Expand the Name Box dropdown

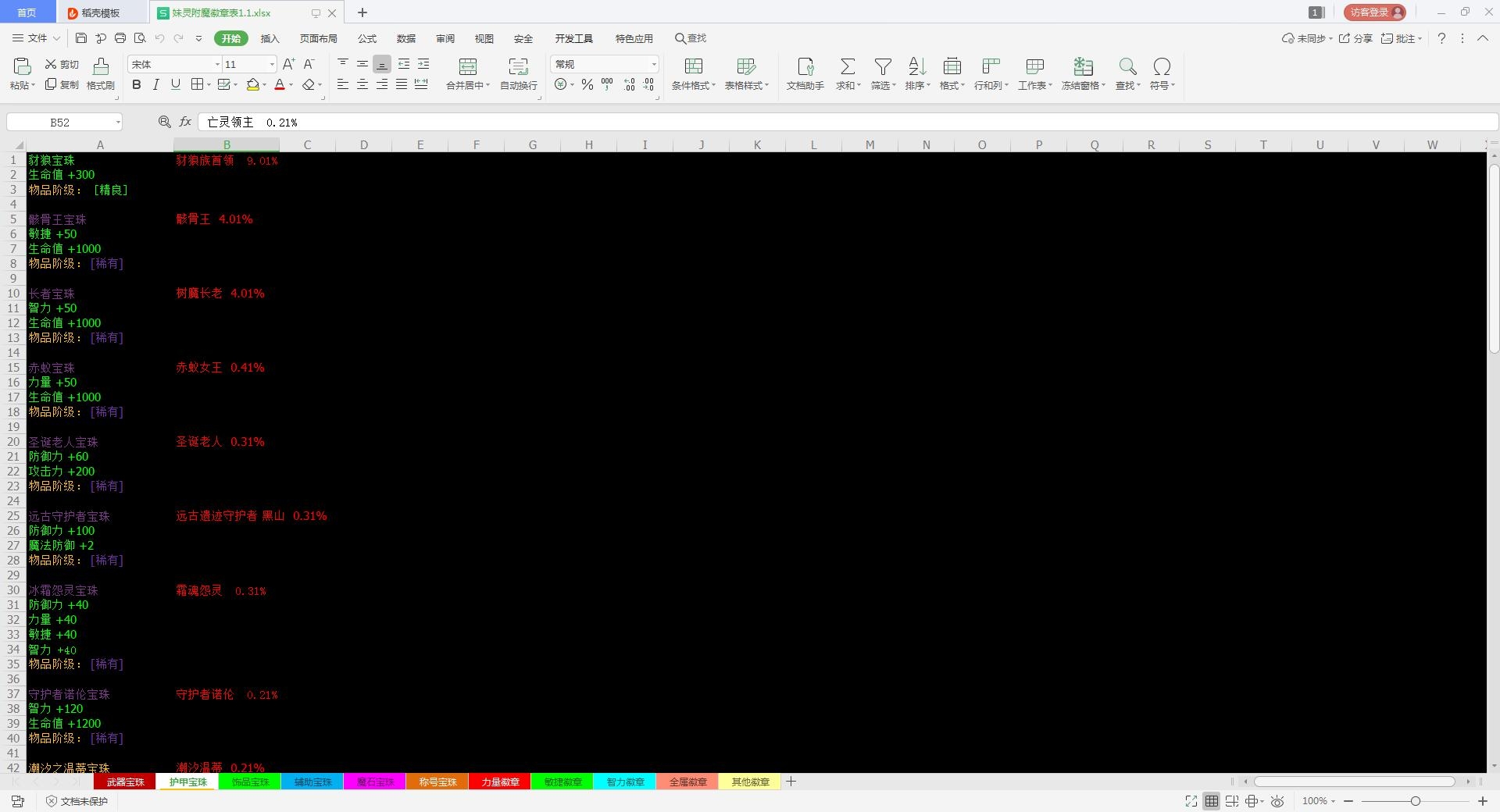coord(118,122)
